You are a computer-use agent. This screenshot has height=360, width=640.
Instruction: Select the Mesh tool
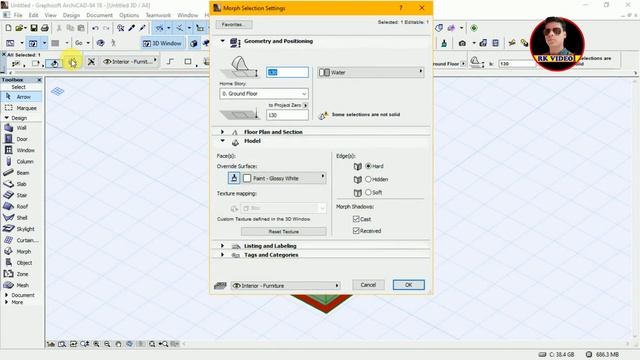[x=21, y=285]
